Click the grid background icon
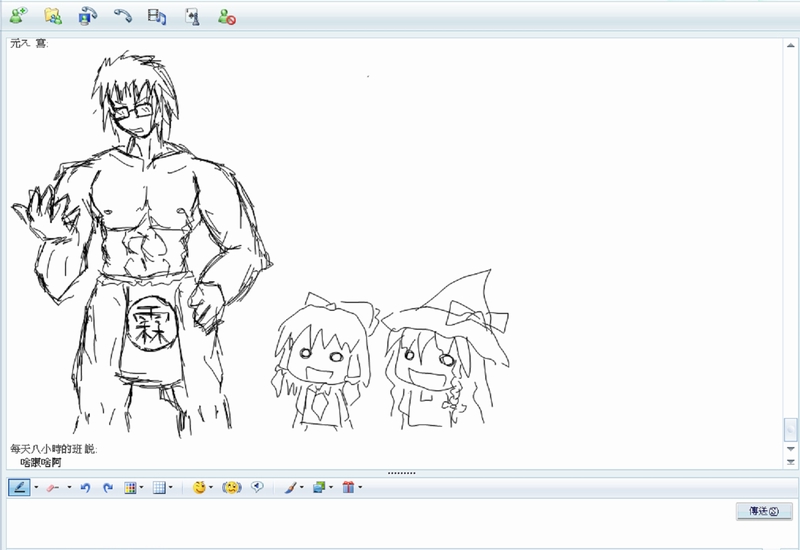Viewport: 800px width, 550px height. [x=159, y=488]
